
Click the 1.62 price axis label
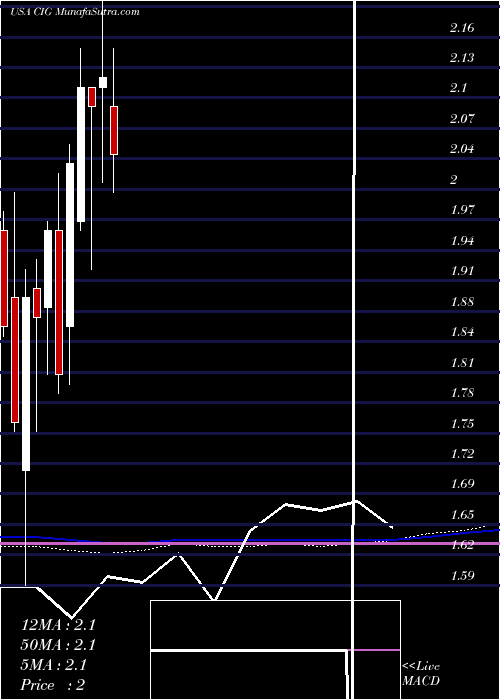click(462, 545)
